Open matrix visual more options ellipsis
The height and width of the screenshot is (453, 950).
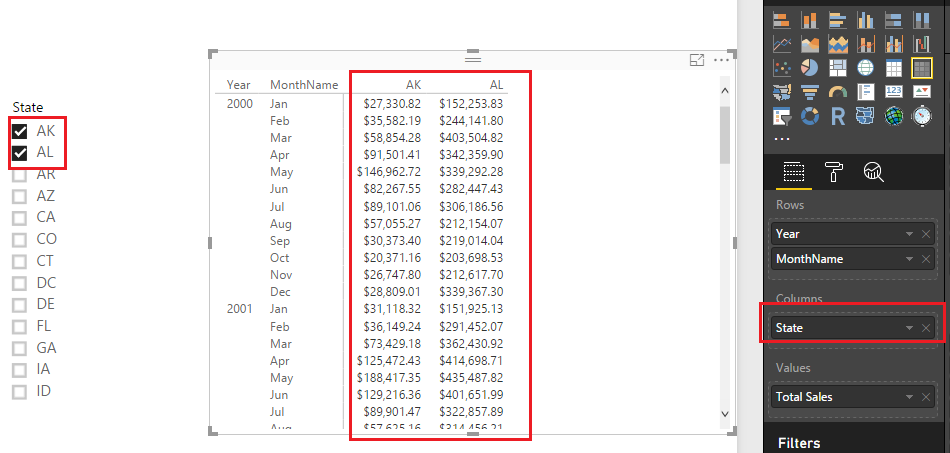(721, 60)
